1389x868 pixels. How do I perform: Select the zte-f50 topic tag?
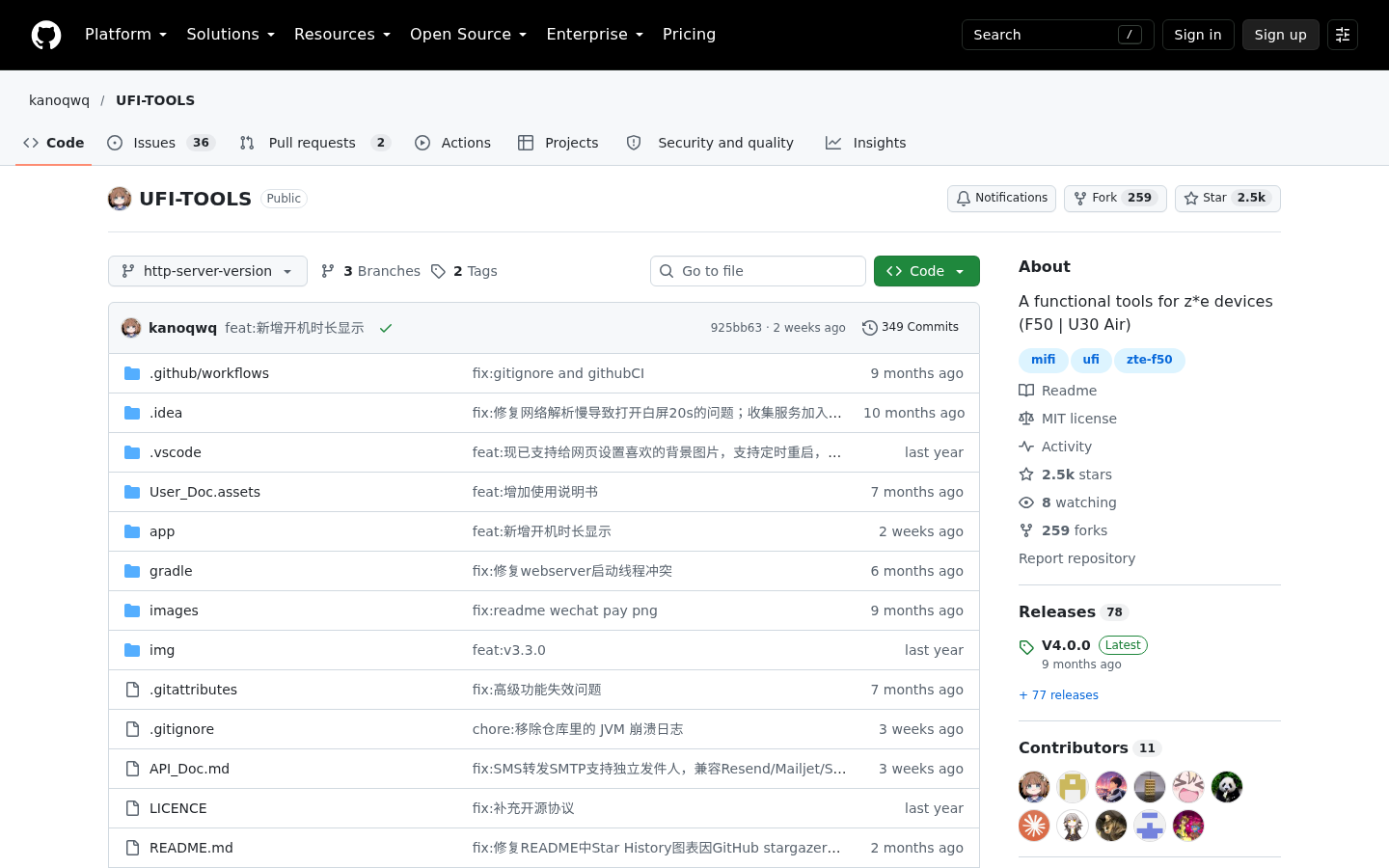tap(1150, 360)
